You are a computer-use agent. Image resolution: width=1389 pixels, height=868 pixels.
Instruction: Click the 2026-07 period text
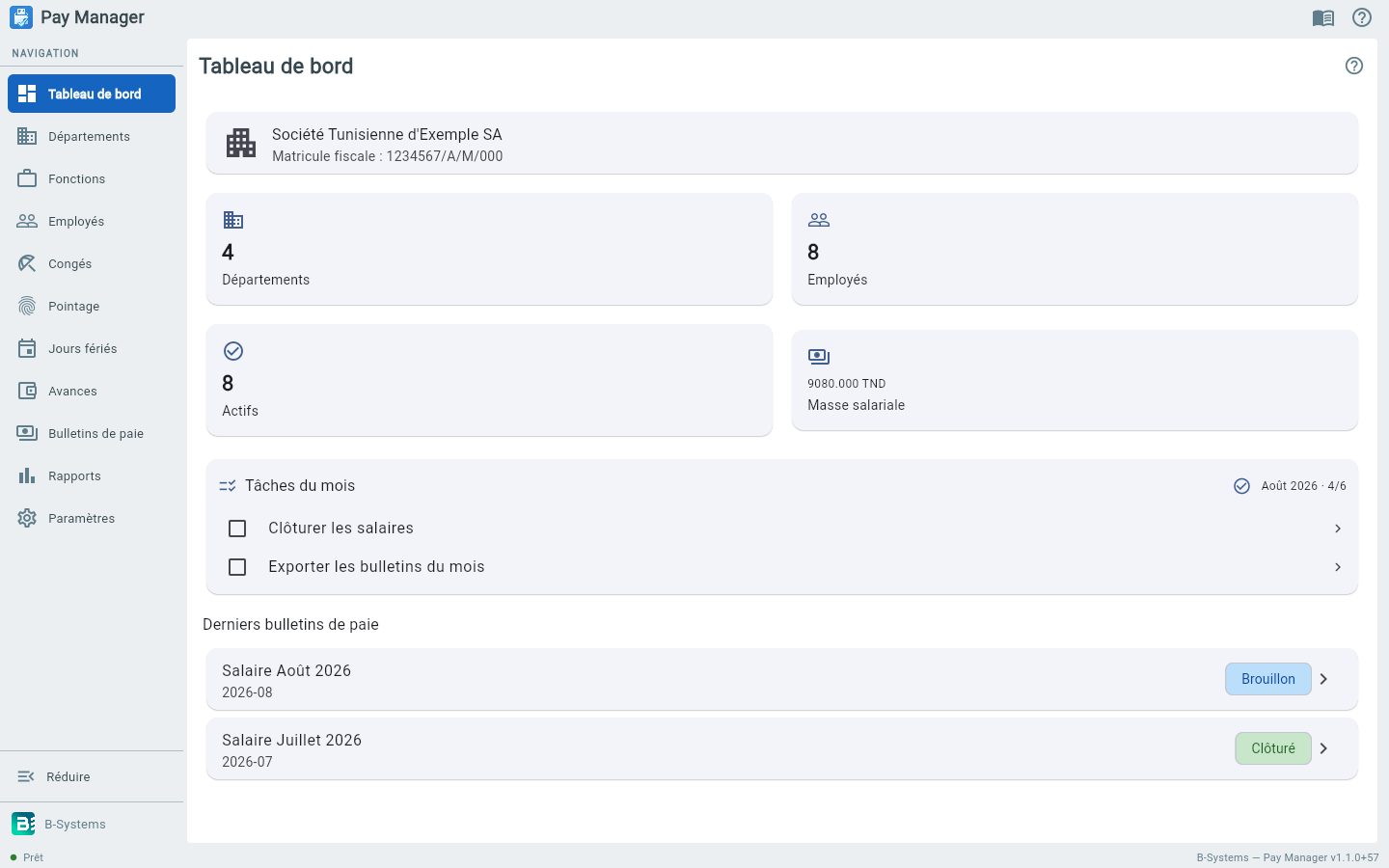(x=247, y=762)
